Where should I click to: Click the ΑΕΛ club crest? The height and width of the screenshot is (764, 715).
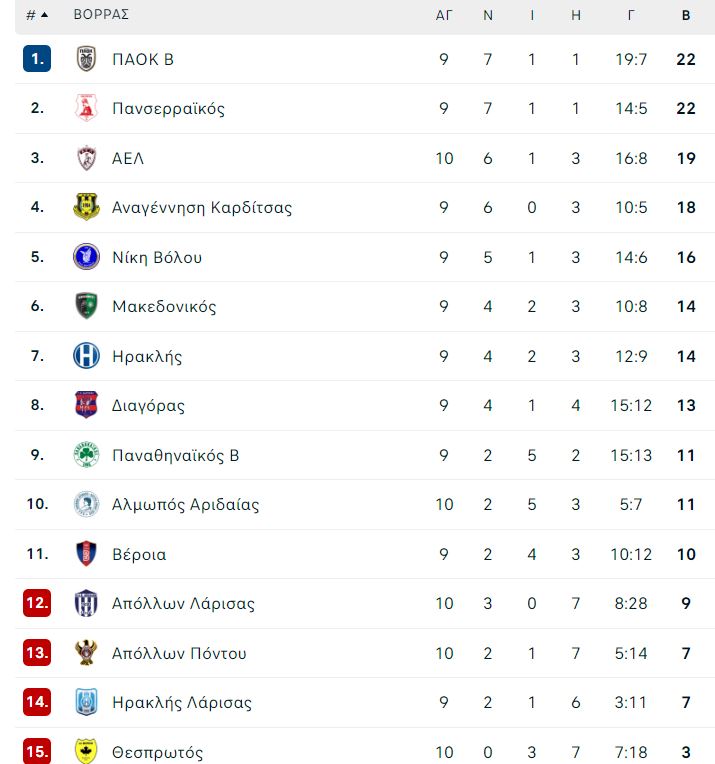point(86,158)
